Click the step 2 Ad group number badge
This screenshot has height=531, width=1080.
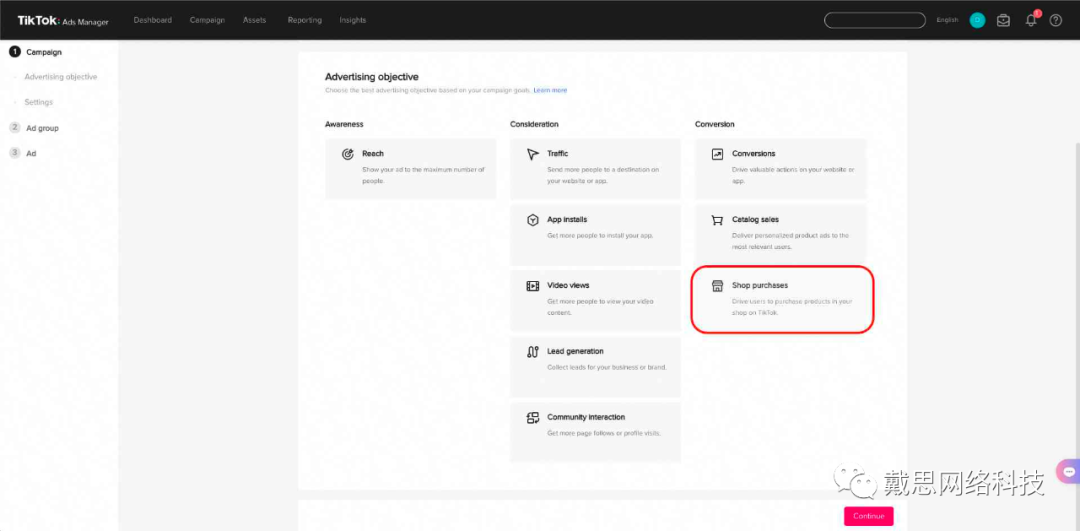point(14,127)
